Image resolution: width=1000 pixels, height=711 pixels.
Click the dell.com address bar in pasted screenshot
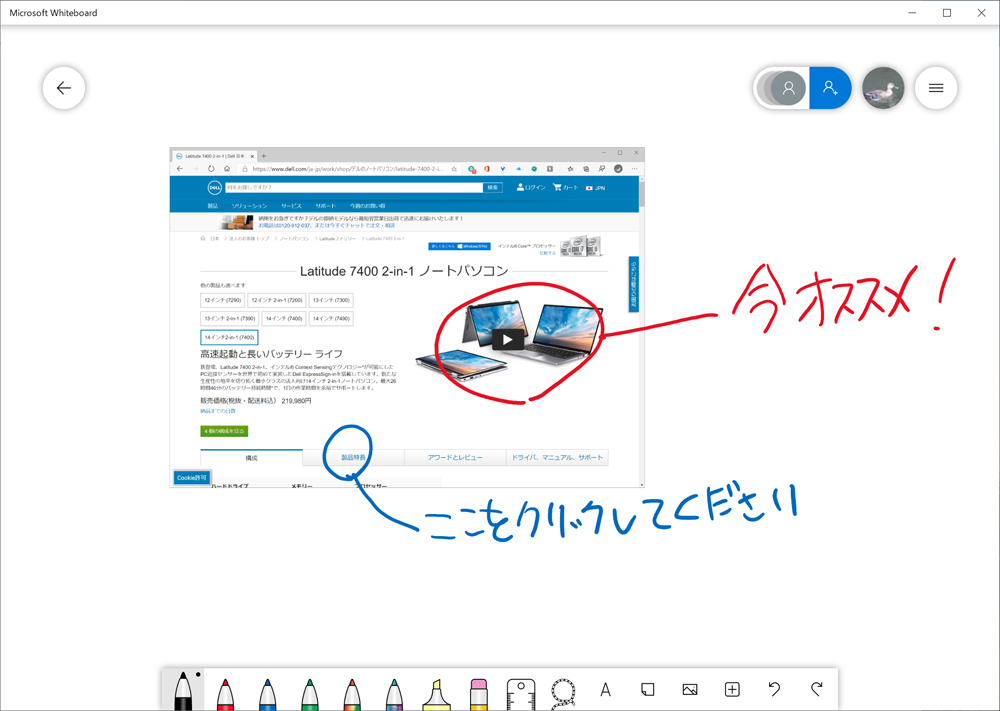(x=348, y=169)
